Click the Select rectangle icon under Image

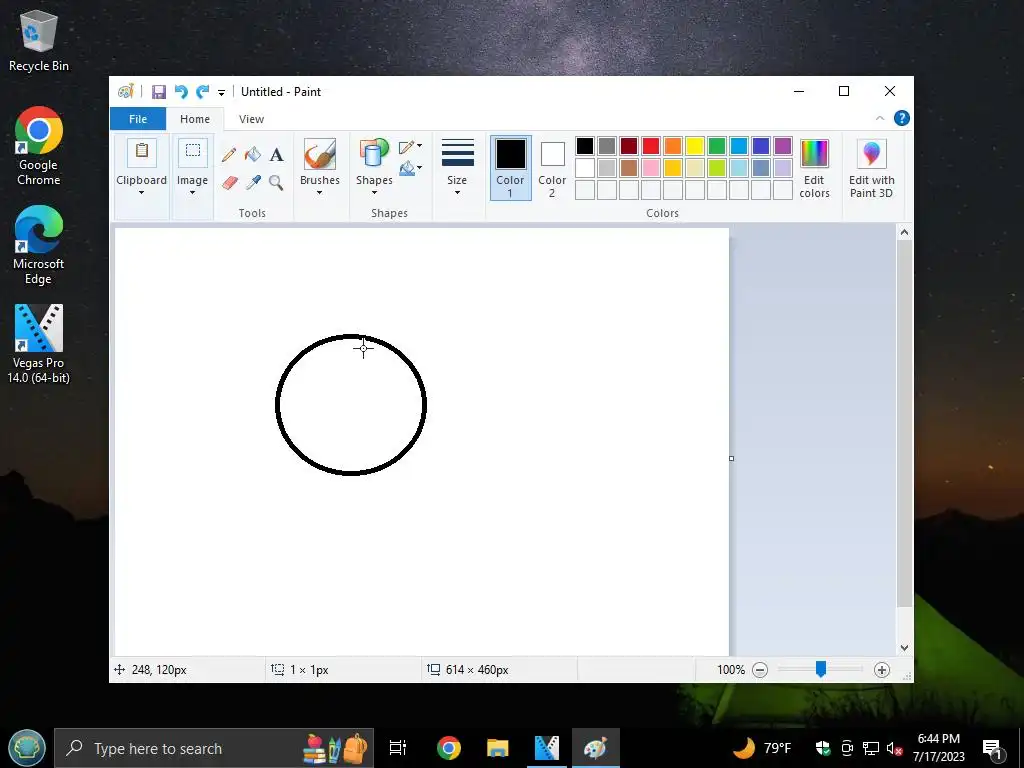tap(193, 152)
